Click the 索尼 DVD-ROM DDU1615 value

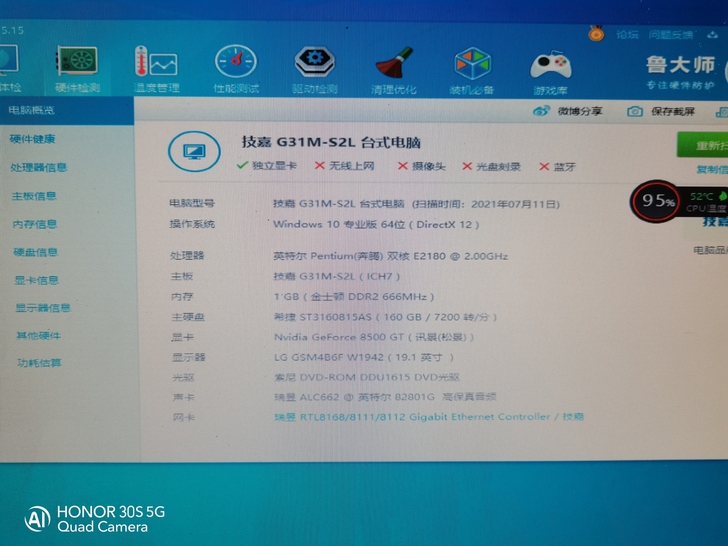point(367,377)
